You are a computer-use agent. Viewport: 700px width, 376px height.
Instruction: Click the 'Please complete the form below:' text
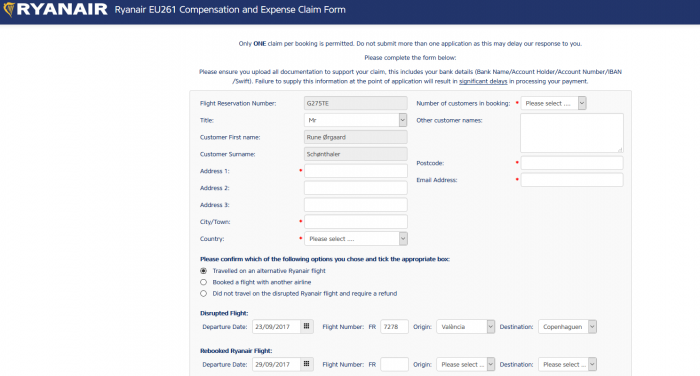tap(410, 58)
